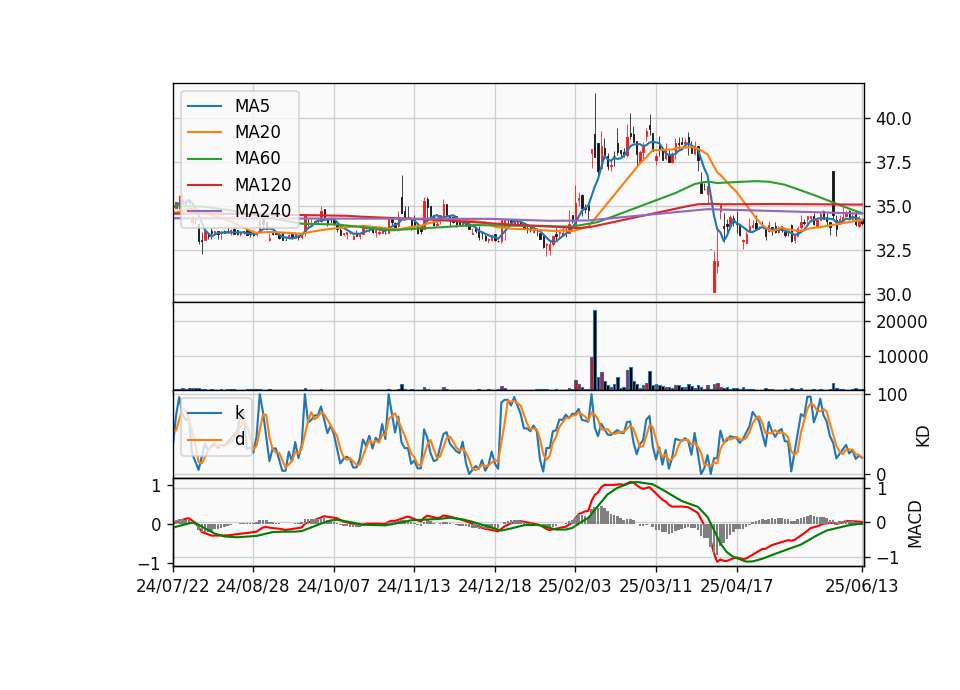Click the 100 label on KD axis

click(892, 396)
